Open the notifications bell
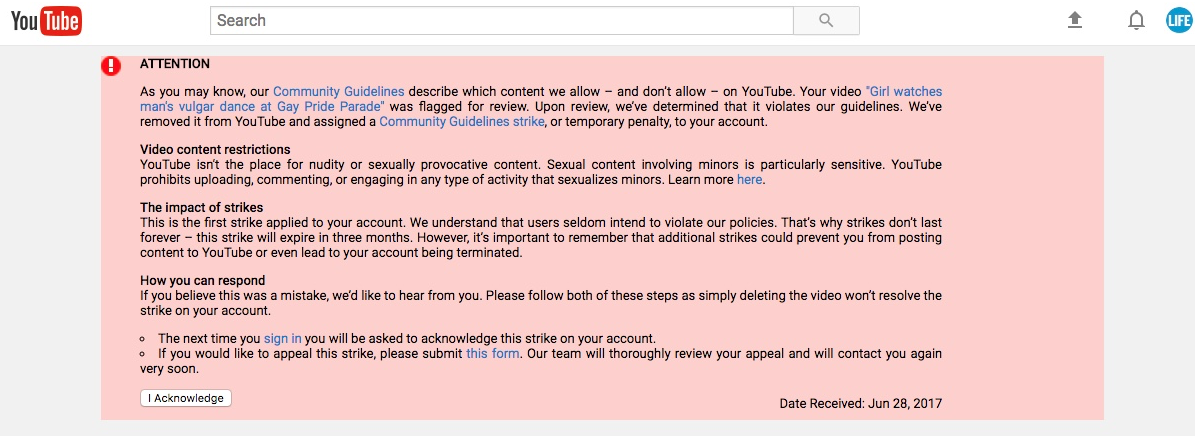The image size is (1195, 436). (x=1136, y=21)
